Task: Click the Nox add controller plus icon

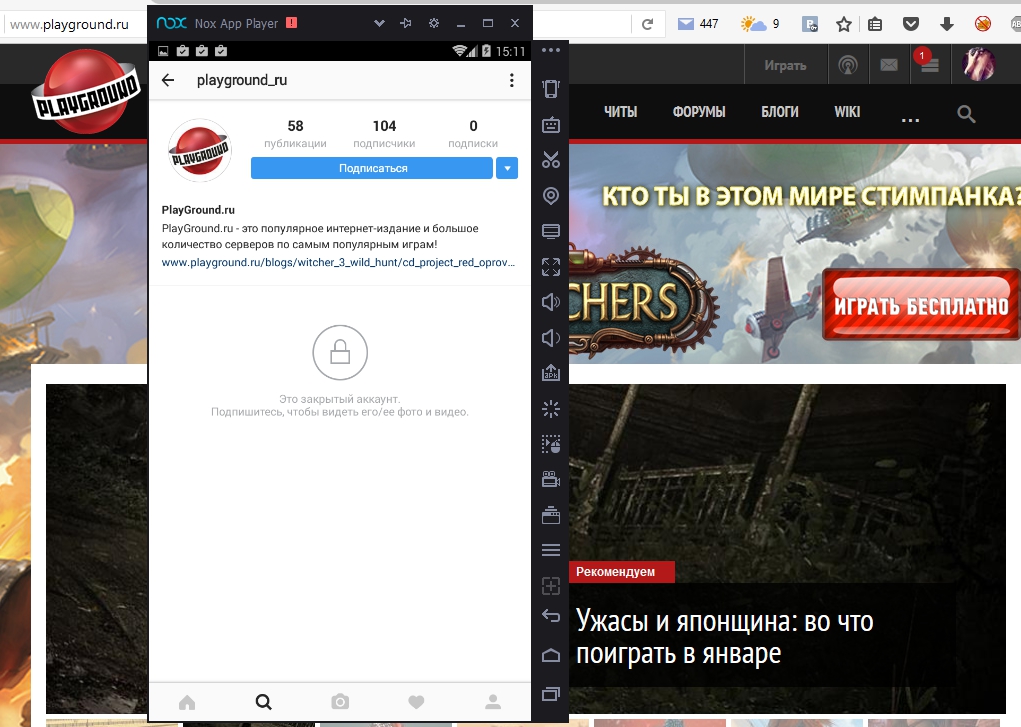Action: 551,586
